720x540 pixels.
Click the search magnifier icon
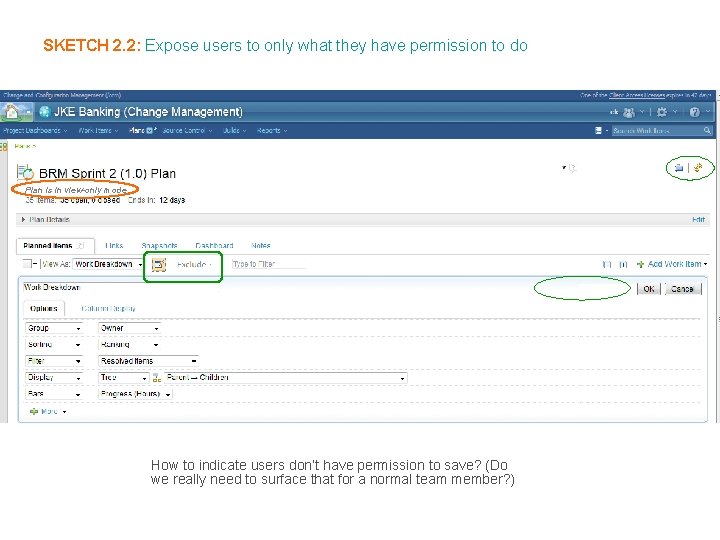tap(707, 131)
